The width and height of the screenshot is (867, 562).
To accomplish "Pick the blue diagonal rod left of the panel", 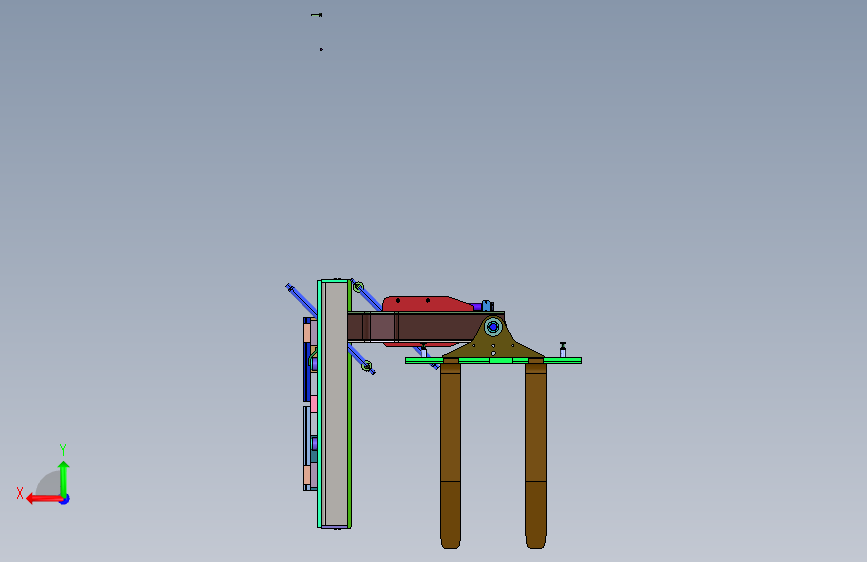I will 301,299.
